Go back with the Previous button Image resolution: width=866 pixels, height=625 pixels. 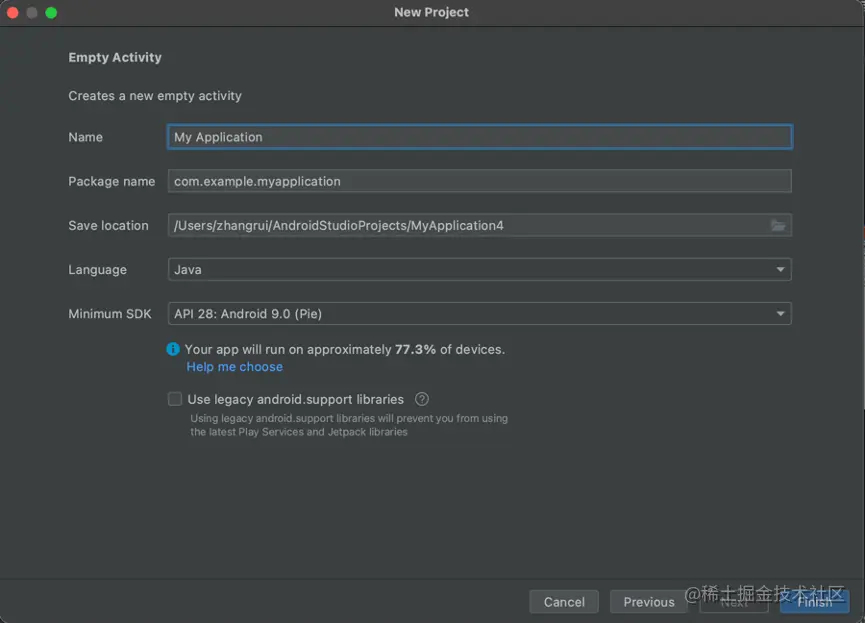click(x=649, y=602)
